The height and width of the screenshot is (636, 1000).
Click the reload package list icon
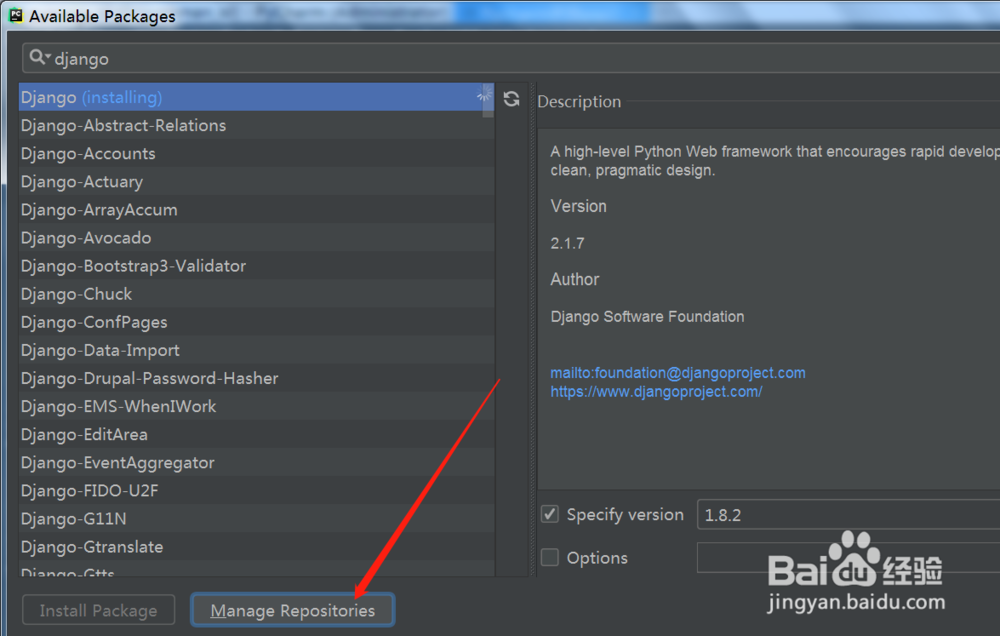pyautogui.click(x=511, y=99)
